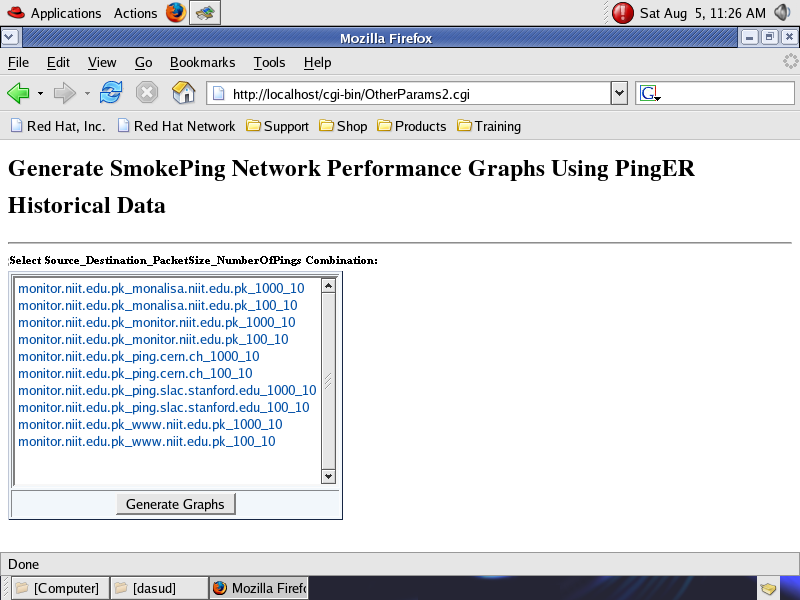Viewport: 800px width, 600px height.
Task: Click the listbox scroll down arrow
Action: click(328, 476)
